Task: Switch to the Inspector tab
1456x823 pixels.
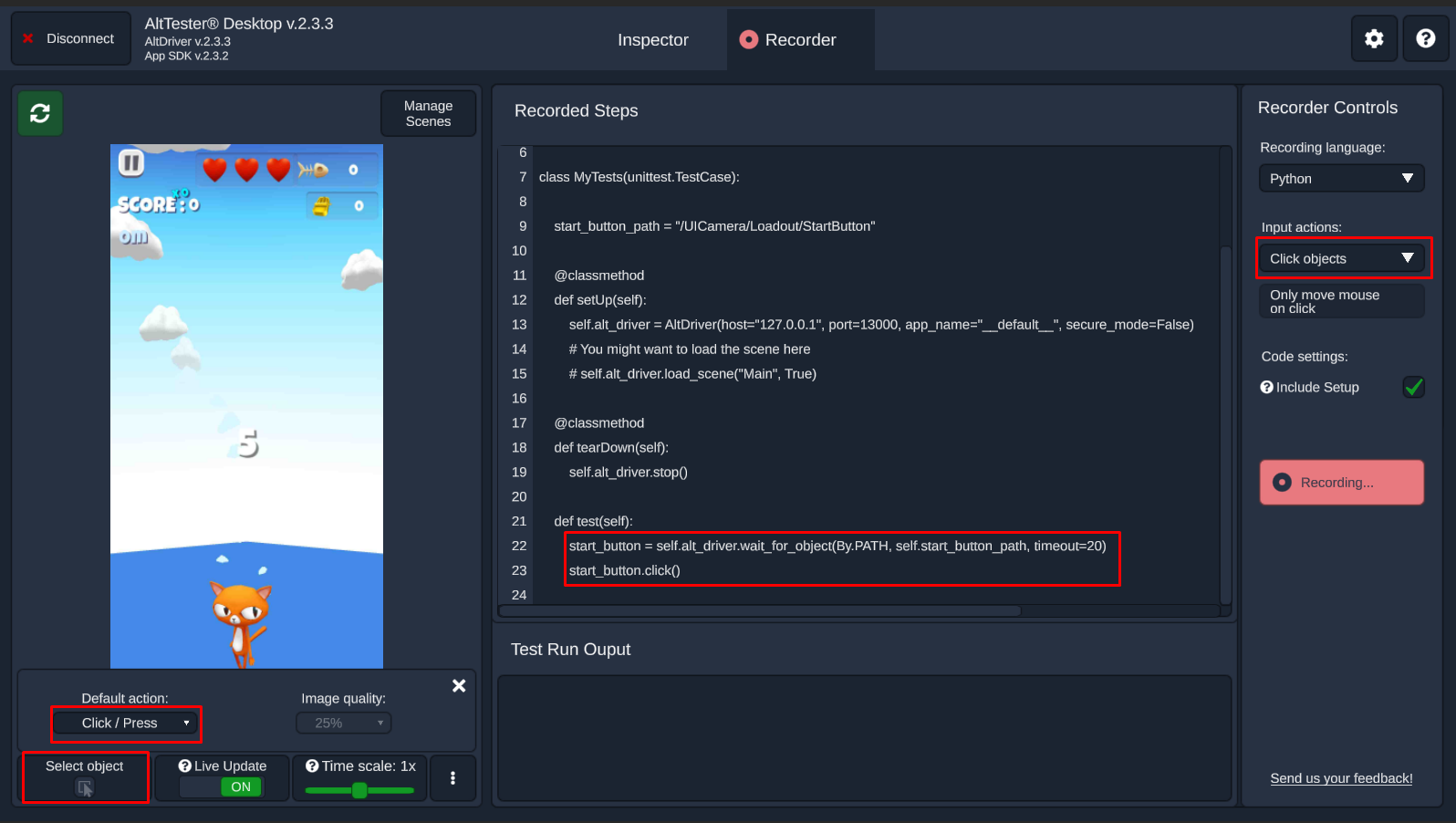Action: tap(653, 40)
